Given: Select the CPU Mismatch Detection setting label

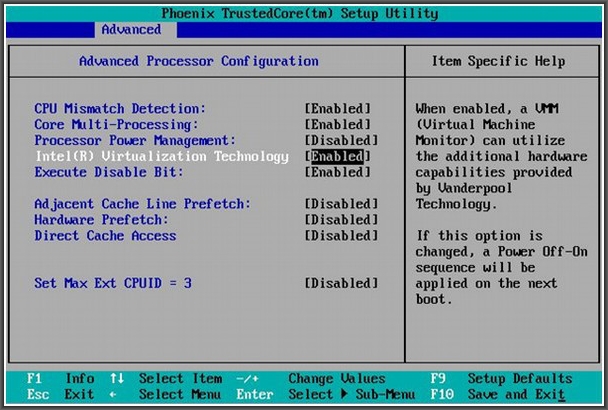Looking at the screenshot, I should pyautogui.click(x=120, y=109).
